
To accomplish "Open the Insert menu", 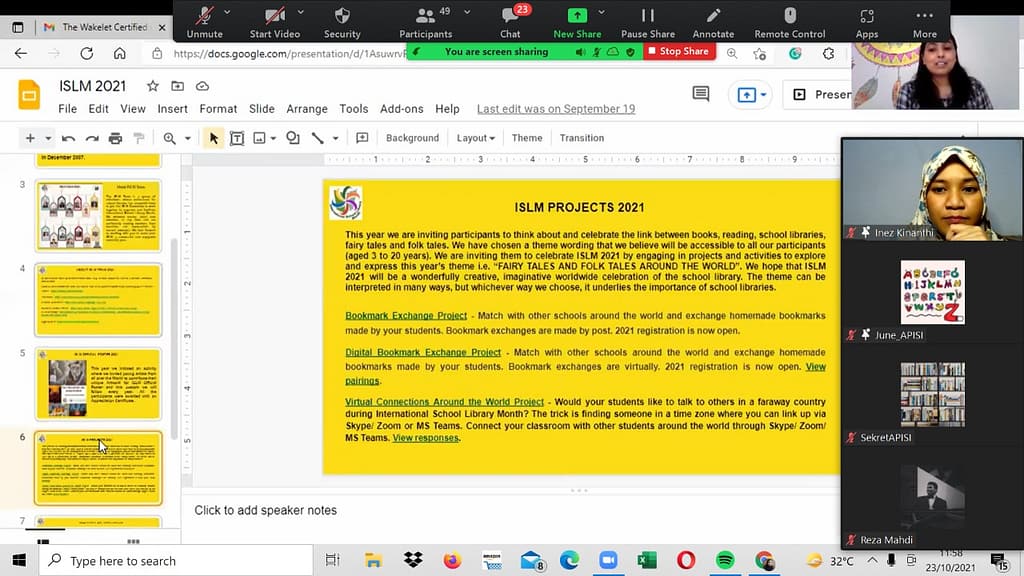I will (172, 109).
